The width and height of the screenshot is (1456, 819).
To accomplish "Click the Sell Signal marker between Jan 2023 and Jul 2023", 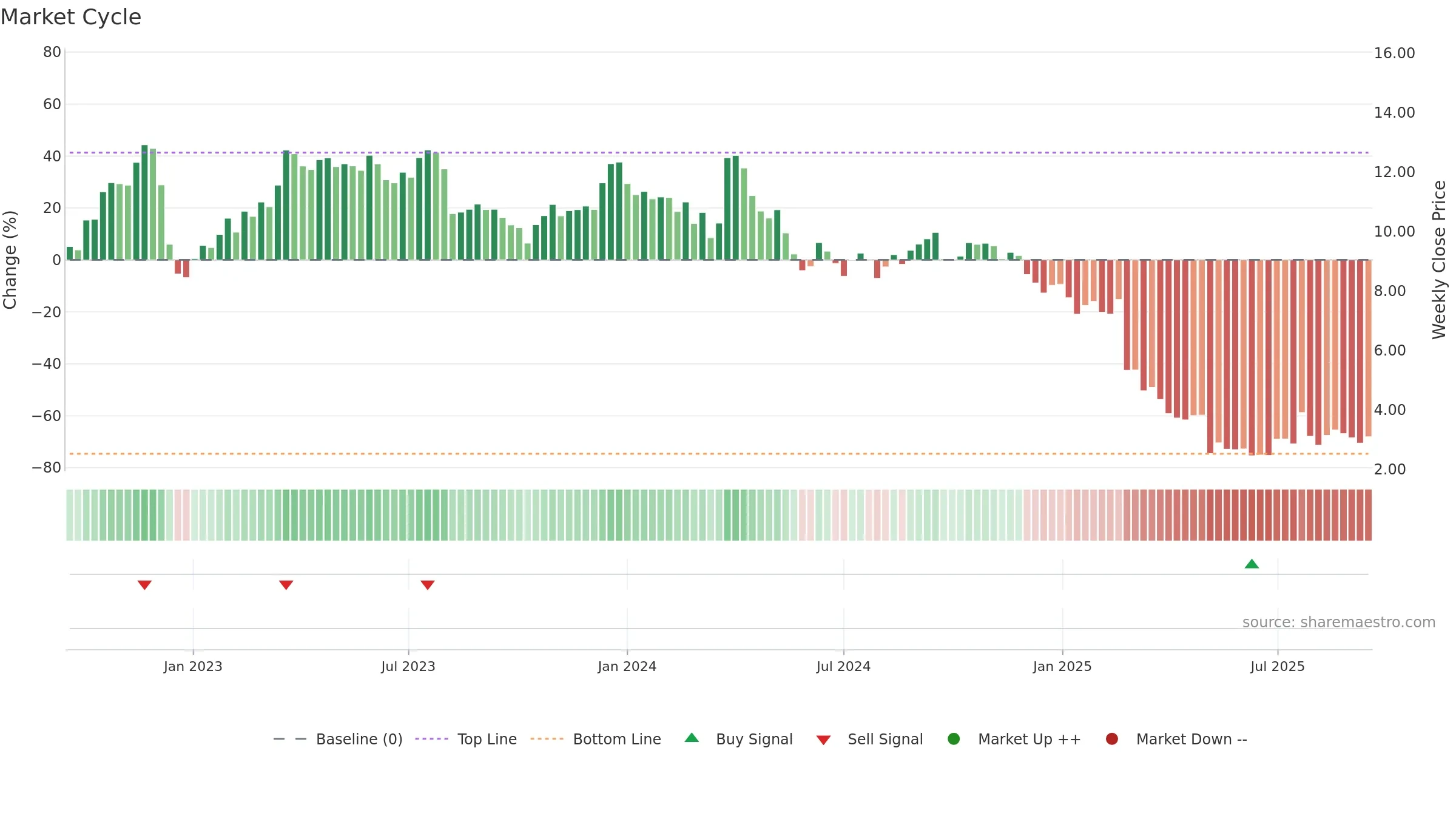I will point(286,585).
